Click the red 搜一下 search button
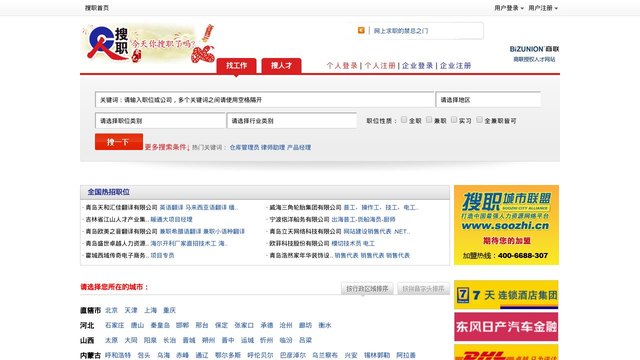The width and height of the screenshot is (640, 360). [119, 142]
